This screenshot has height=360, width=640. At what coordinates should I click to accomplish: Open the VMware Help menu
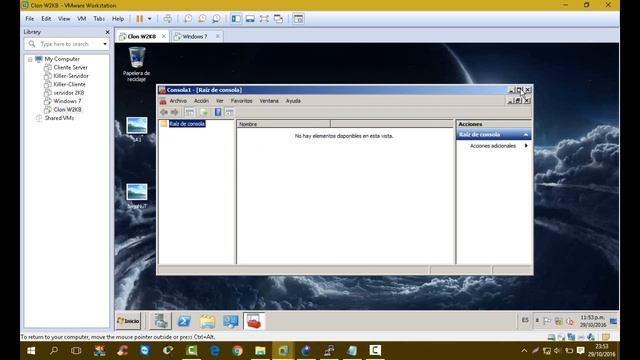(118, 19)
